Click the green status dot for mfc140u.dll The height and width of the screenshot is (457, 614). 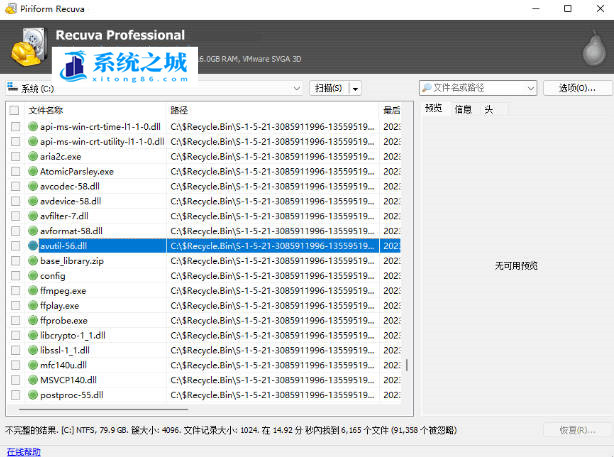tap(33, 365)
